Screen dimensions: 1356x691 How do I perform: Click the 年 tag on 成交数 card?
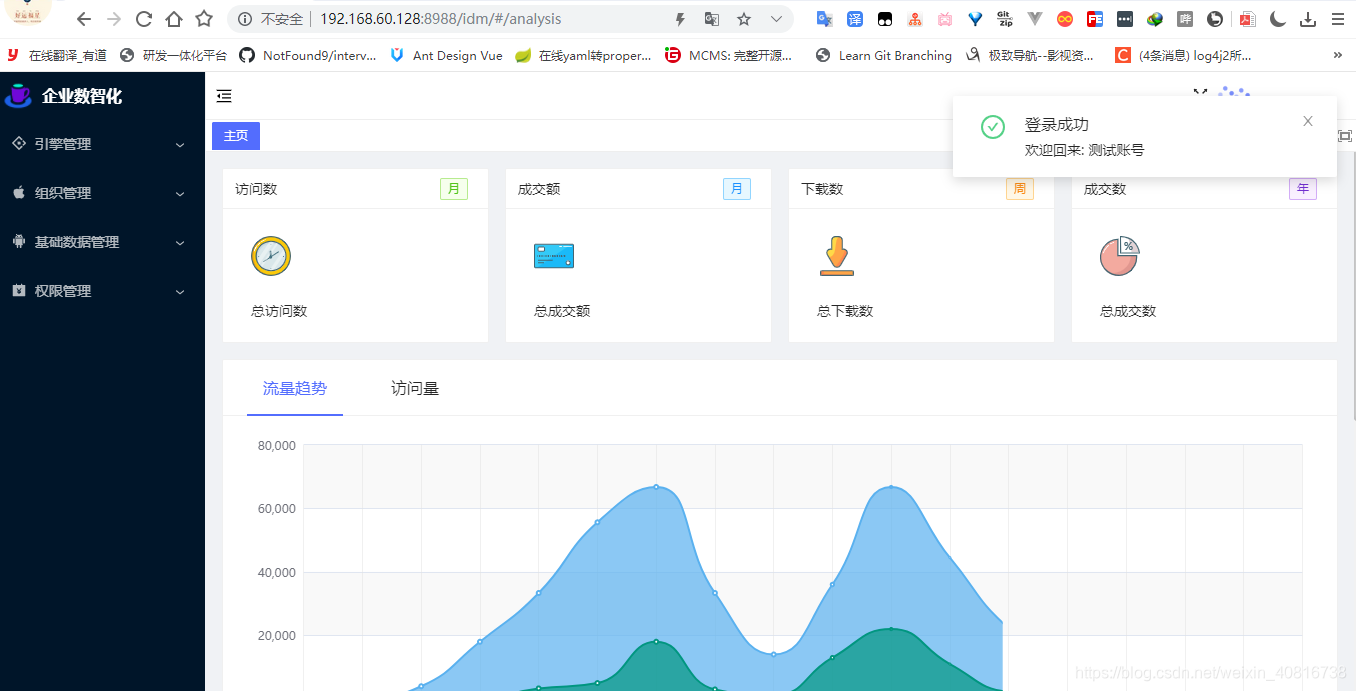(1303, 189)
